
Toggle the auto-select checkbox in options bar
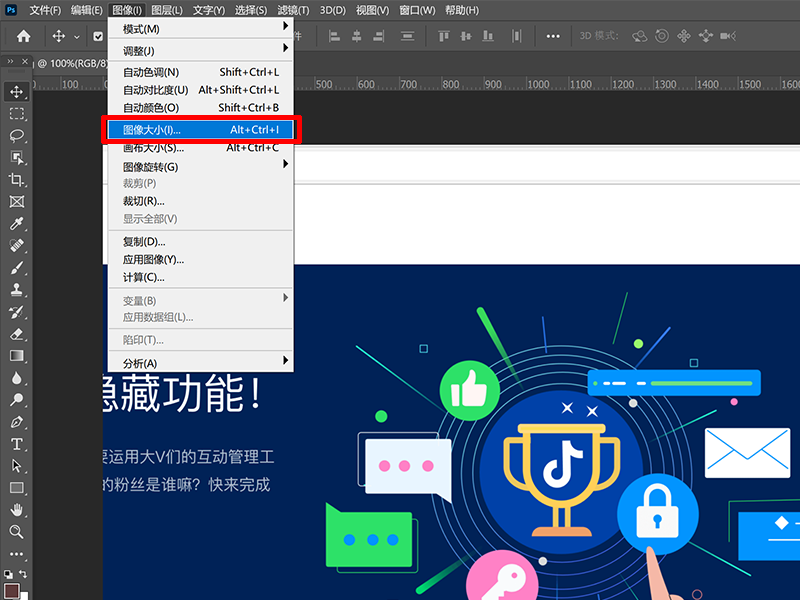pos(99,36)
